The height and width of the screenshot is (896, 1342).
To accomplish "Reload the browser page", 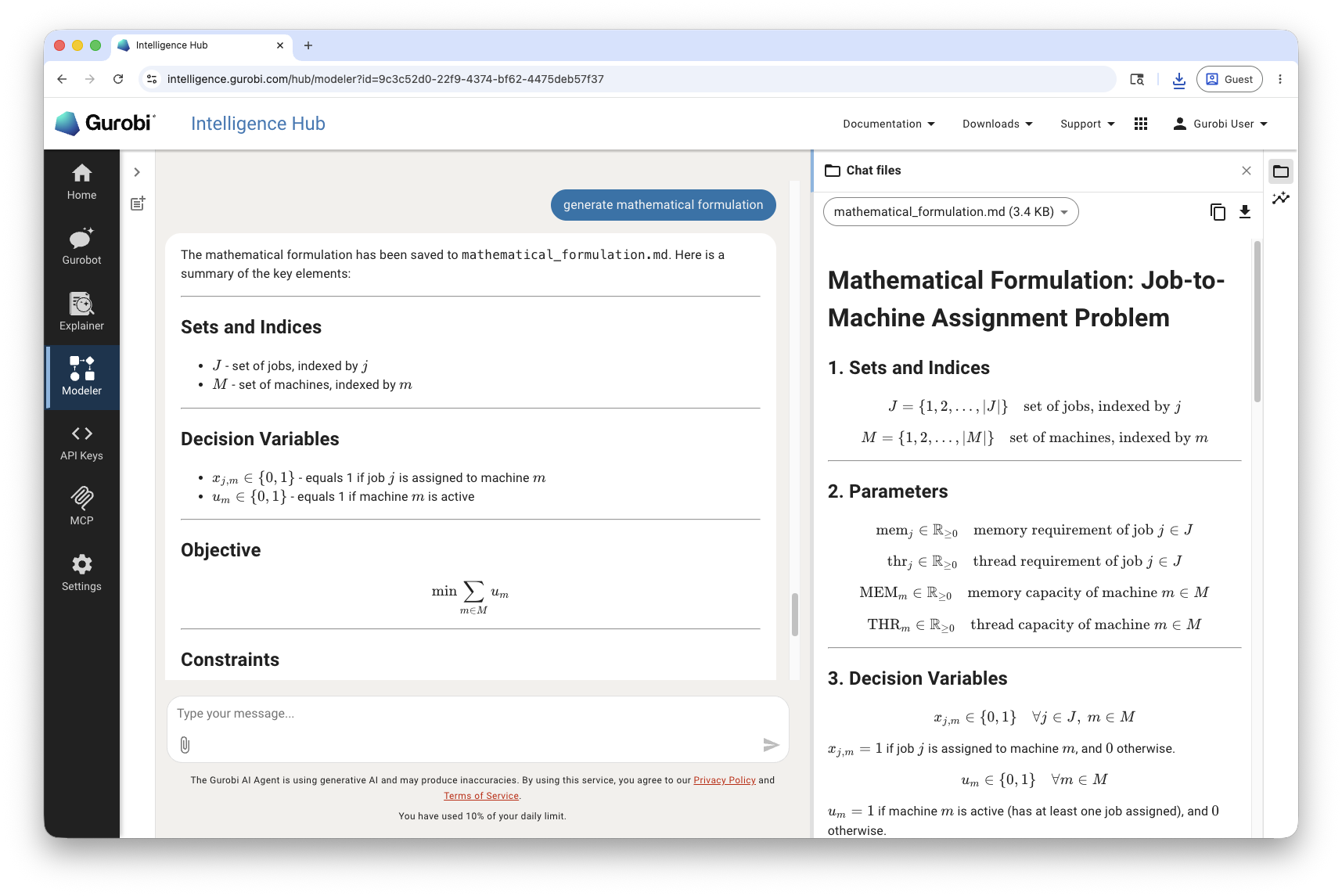I will [x=118, y=79].
